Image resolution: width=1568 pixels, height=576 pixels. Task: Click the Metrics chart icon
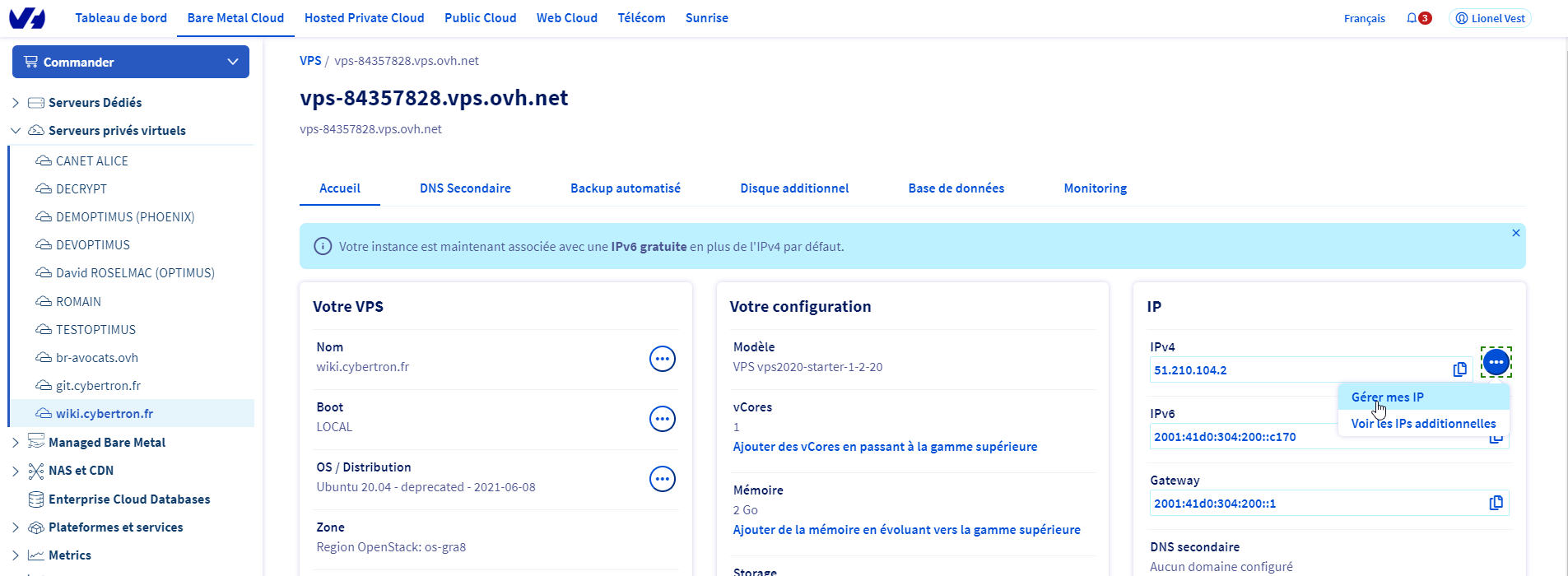(36, 555)
